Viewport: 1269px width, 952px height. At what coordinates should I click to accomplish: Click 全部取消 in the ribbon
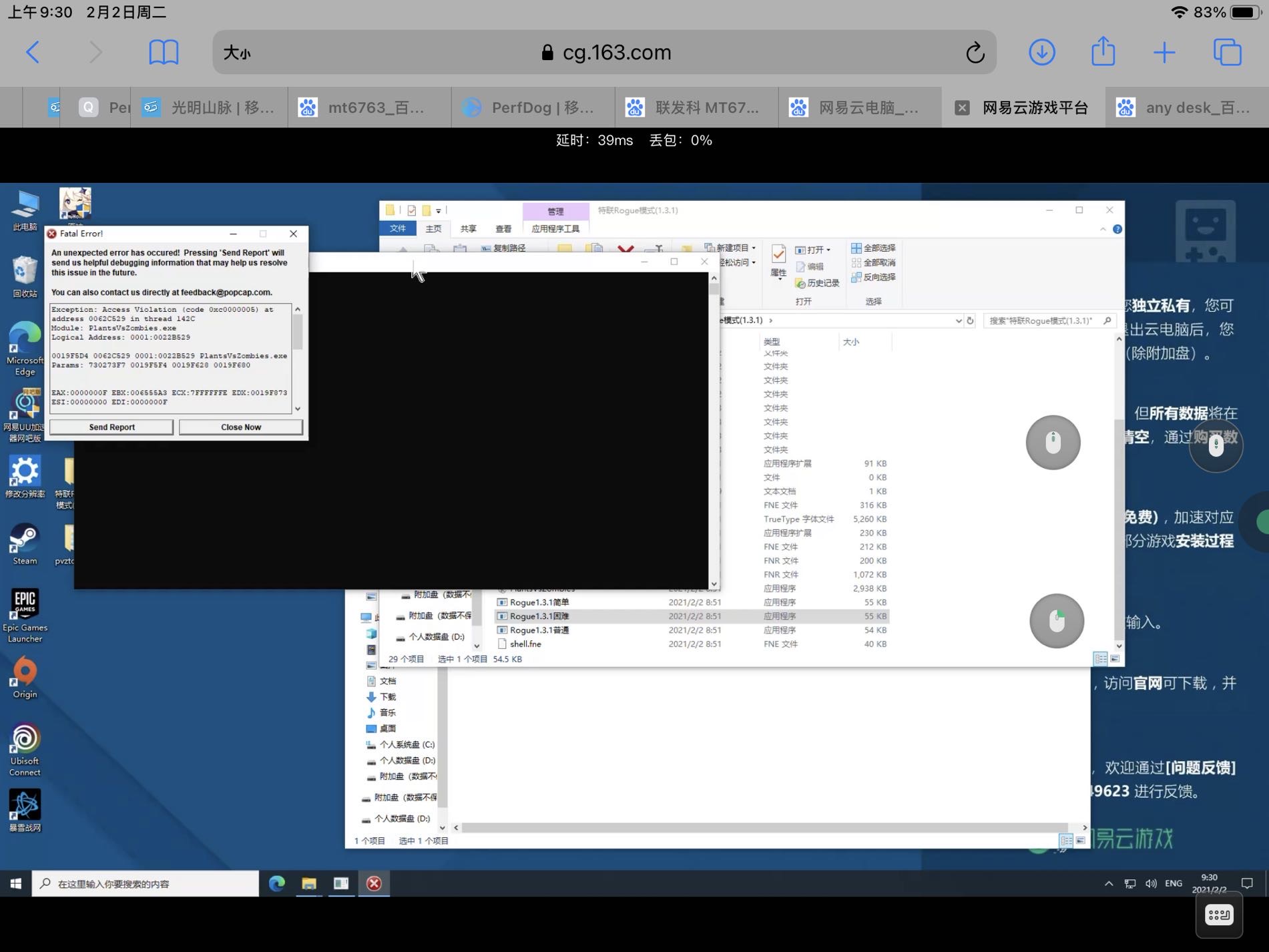[x=874, y=262]
